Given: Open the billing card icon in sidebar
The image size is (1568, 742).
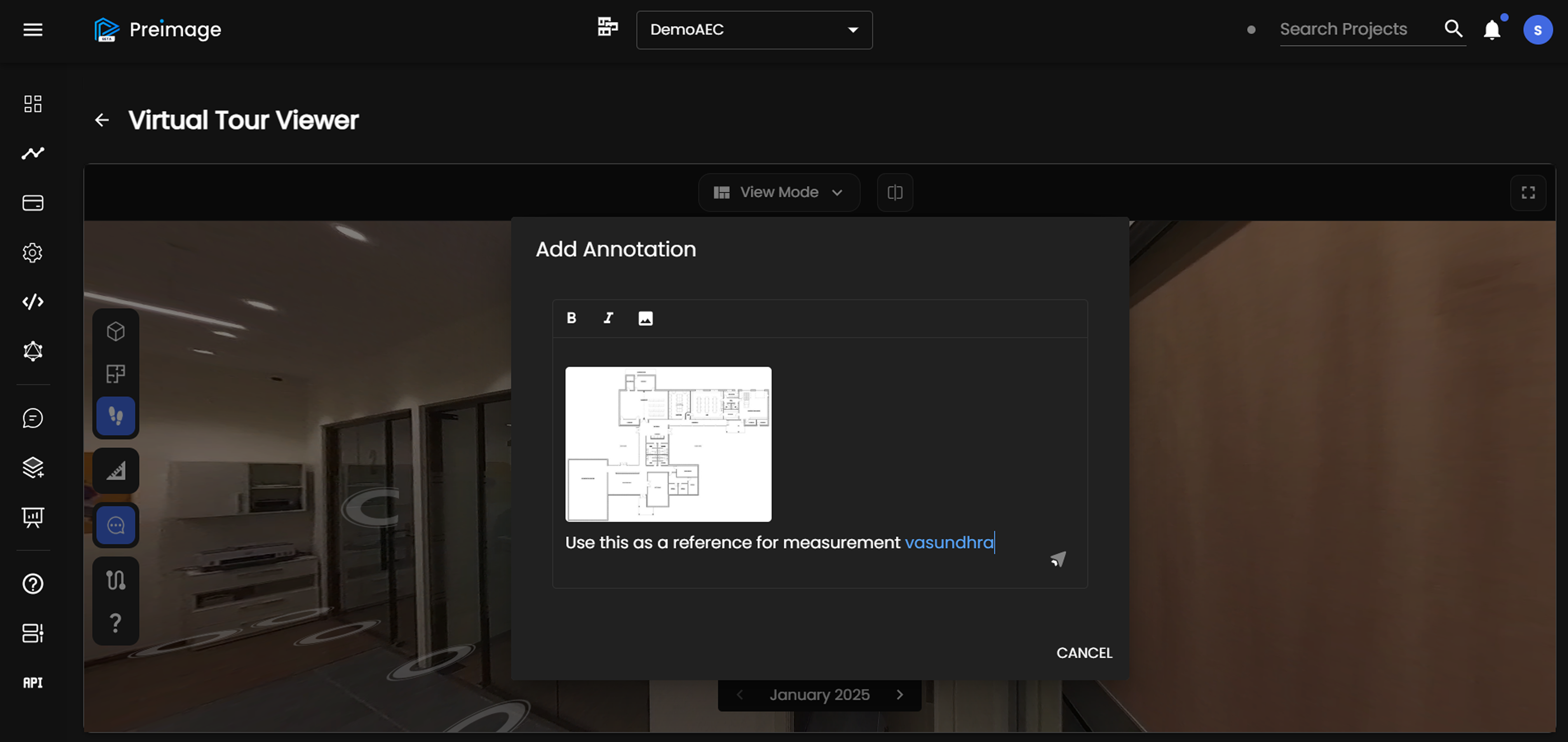Looking at the screenshot, I should [33, 203].
